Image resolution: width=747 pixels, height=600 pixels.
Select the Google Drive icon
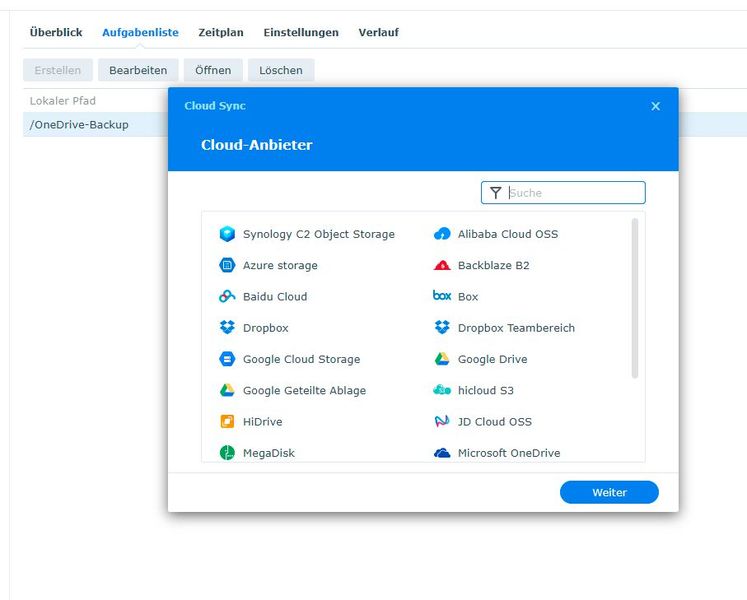442,359
